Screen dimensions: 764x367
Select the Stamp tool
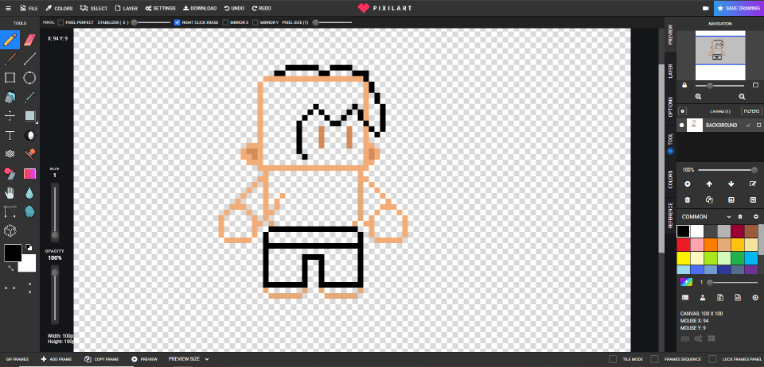click(x=30, y=154)
